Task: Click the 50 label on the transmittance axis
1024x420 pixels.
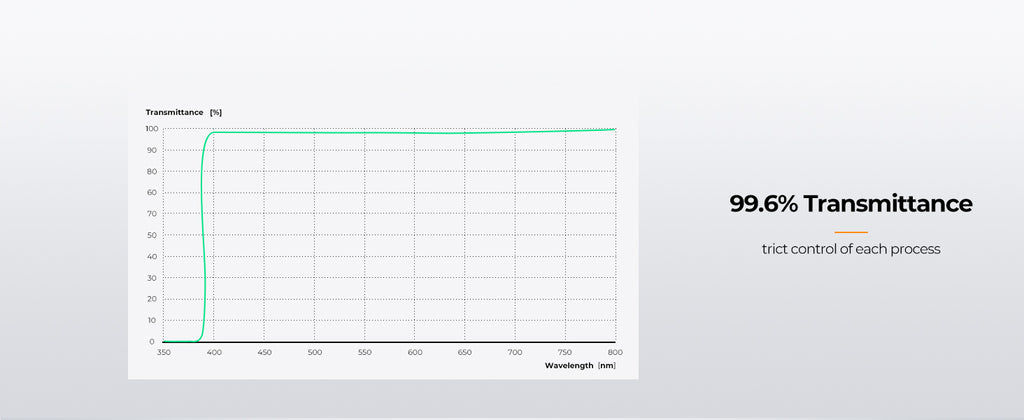Action: (152, 235)
